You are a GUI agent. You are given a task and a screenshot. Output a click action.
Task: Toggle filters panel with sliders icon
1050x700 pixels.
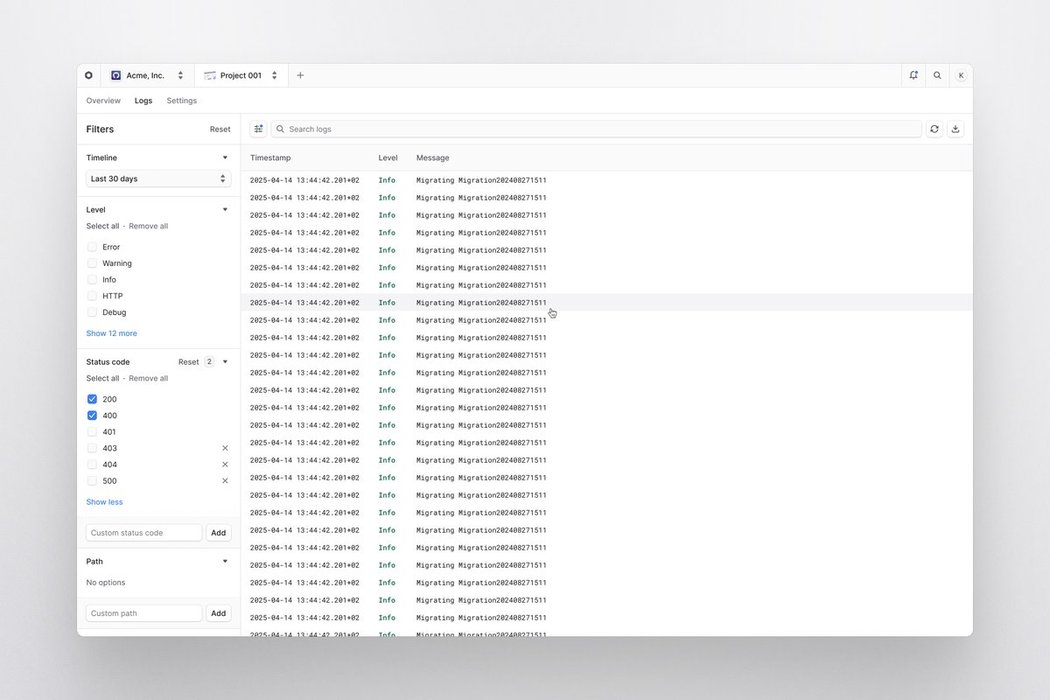(258, 129)
